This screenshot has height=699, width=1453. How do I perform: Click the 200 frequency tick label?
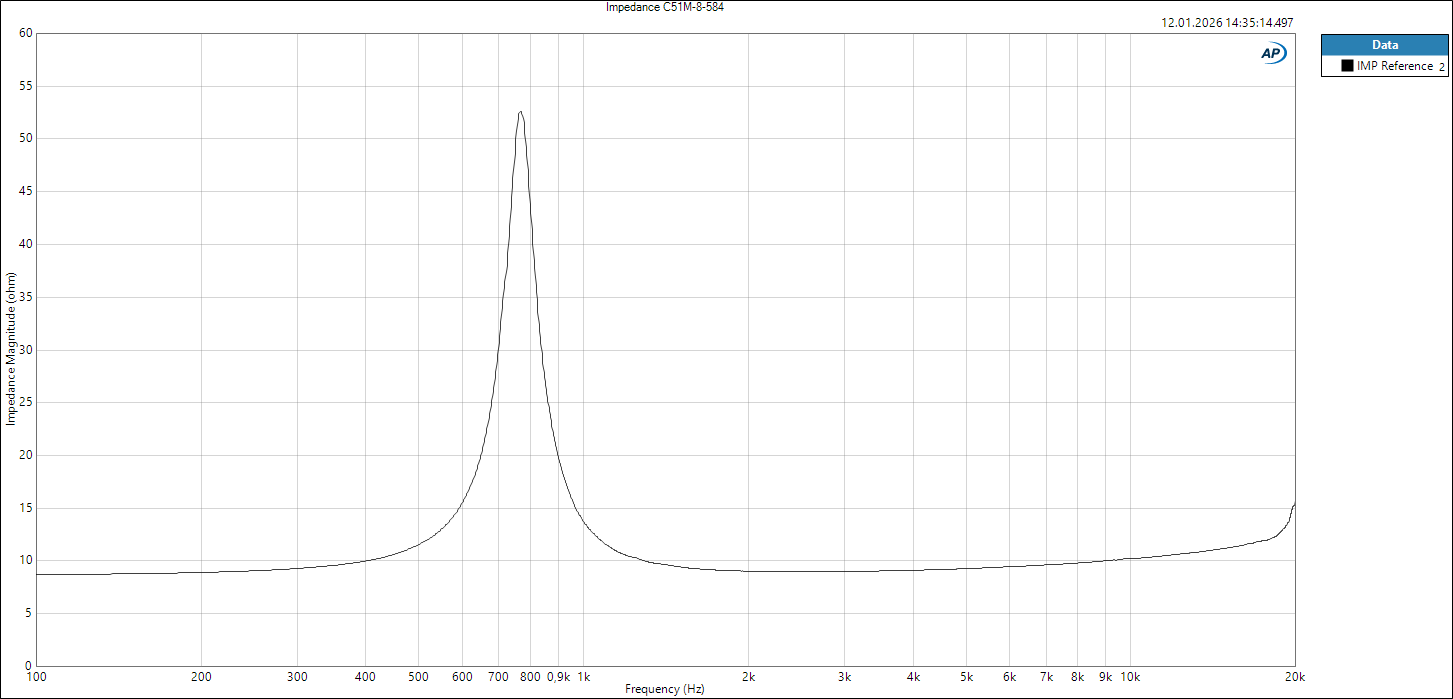(202, 677)
